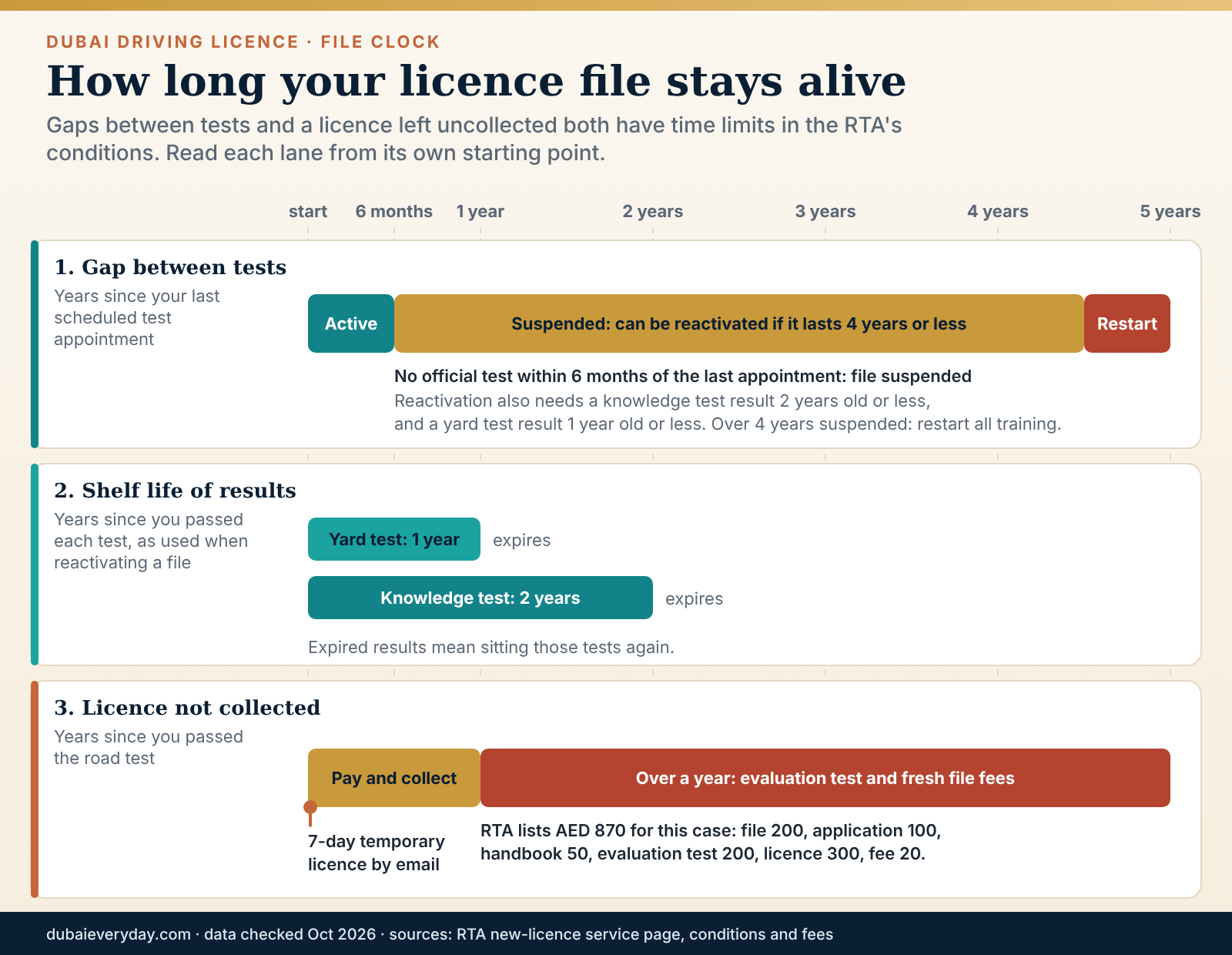Click the "3 years" axis label
Screen dimensions: 1232x955
(x=825, y=211)
